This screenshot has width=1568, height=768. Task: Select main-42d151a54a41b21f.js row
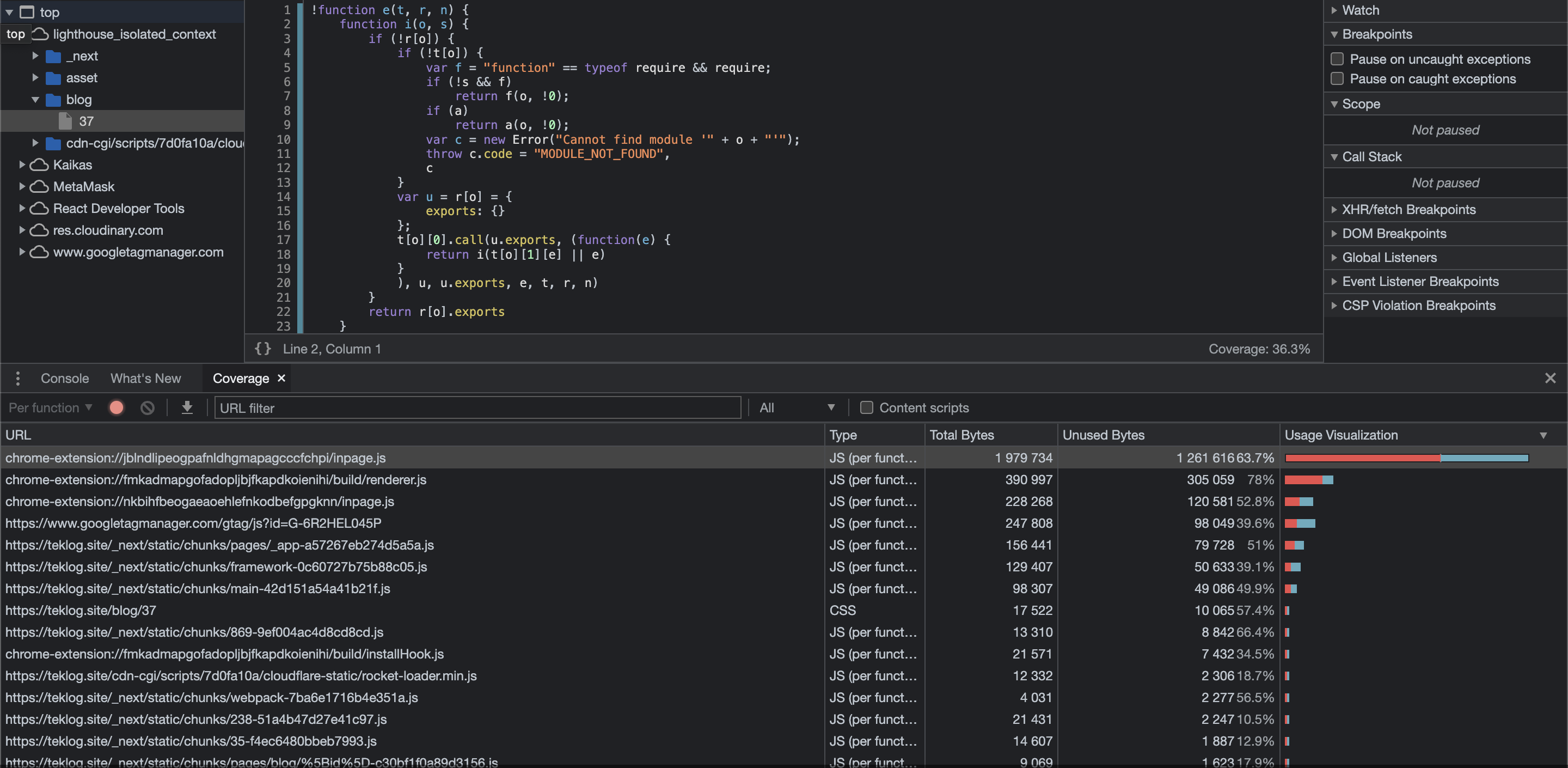pos(784,589)
